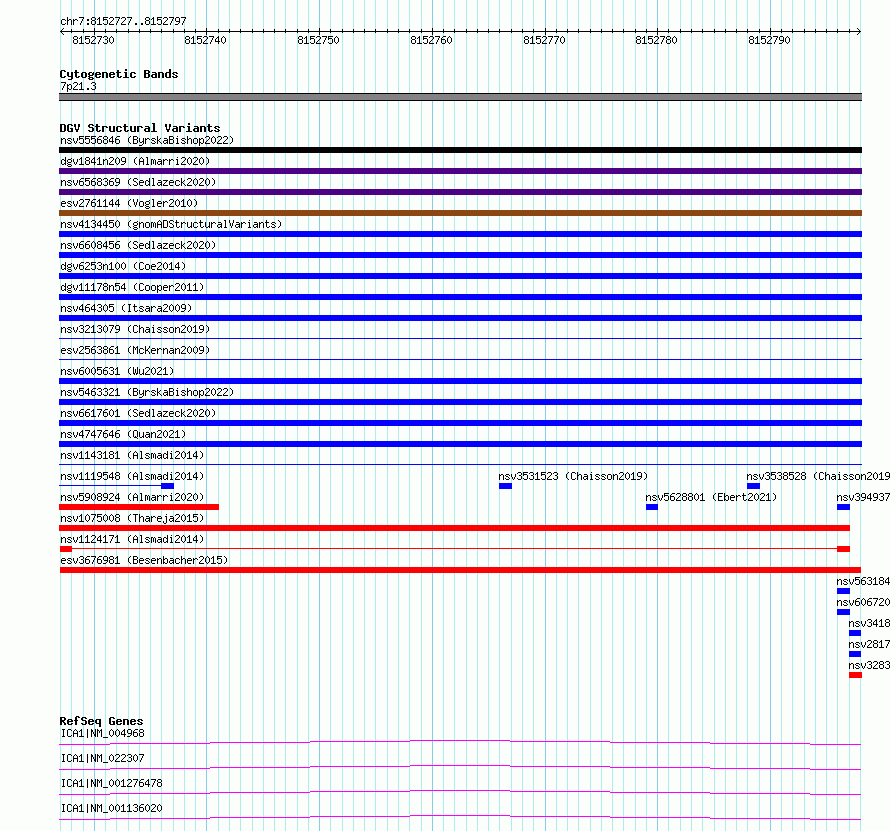Click blue marker under nsv5628801
The width and height of the screenshot is (890, 831).
pyautogui.click(x=652, y=507)
